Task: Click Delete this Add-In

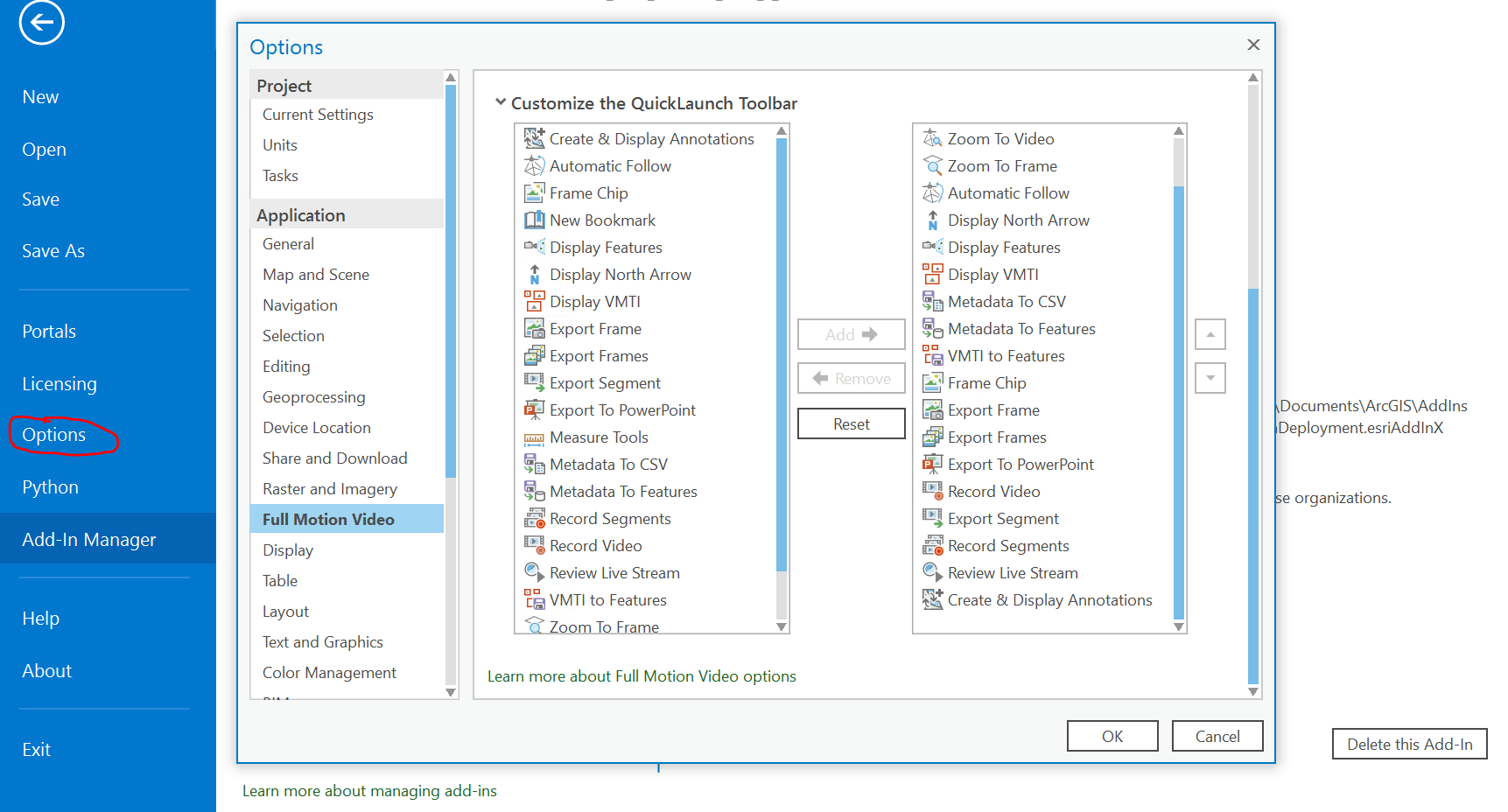Action: 1409,744
